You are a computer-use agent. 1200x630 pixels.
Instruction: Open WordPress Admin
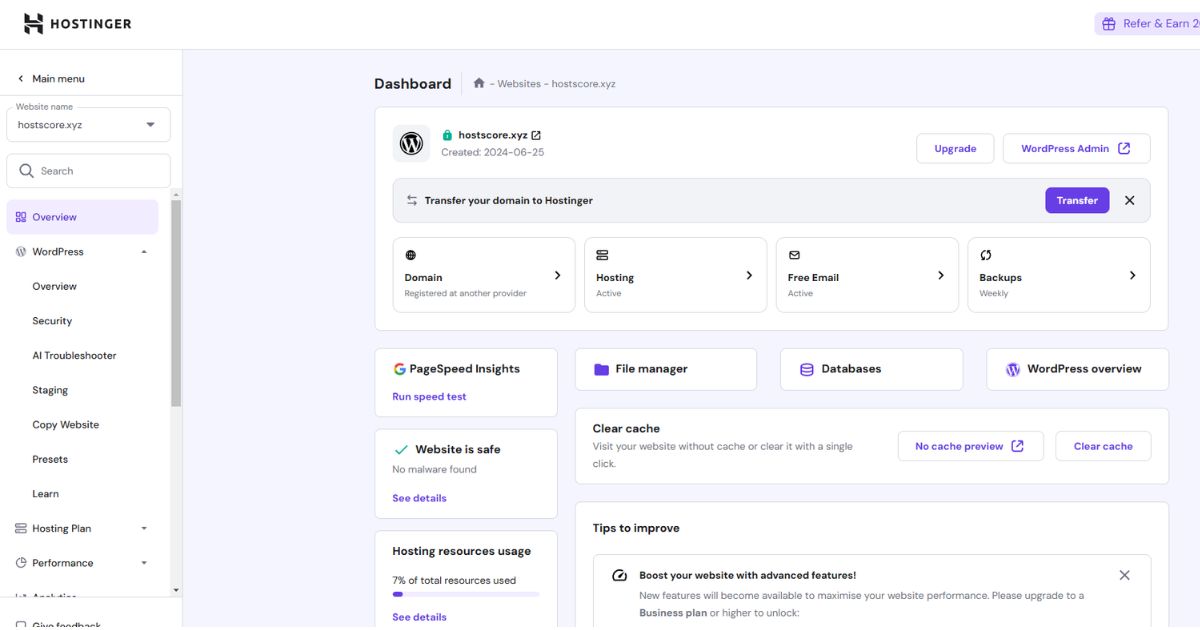[1076, 148]
